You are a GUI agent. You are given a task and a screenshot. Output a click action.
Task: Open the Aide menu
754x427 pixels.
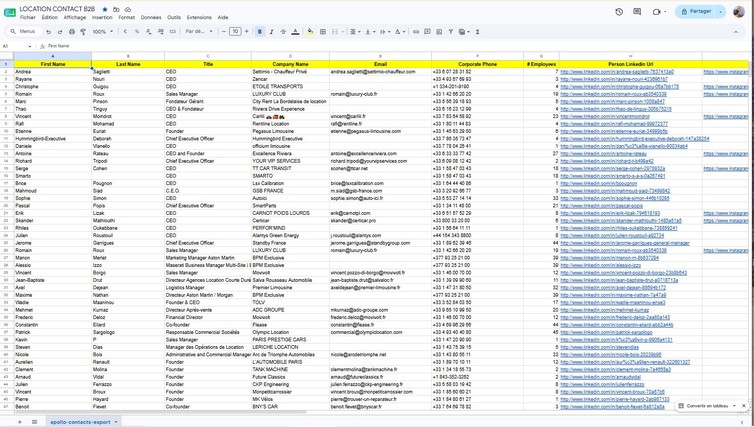point(223,17)
